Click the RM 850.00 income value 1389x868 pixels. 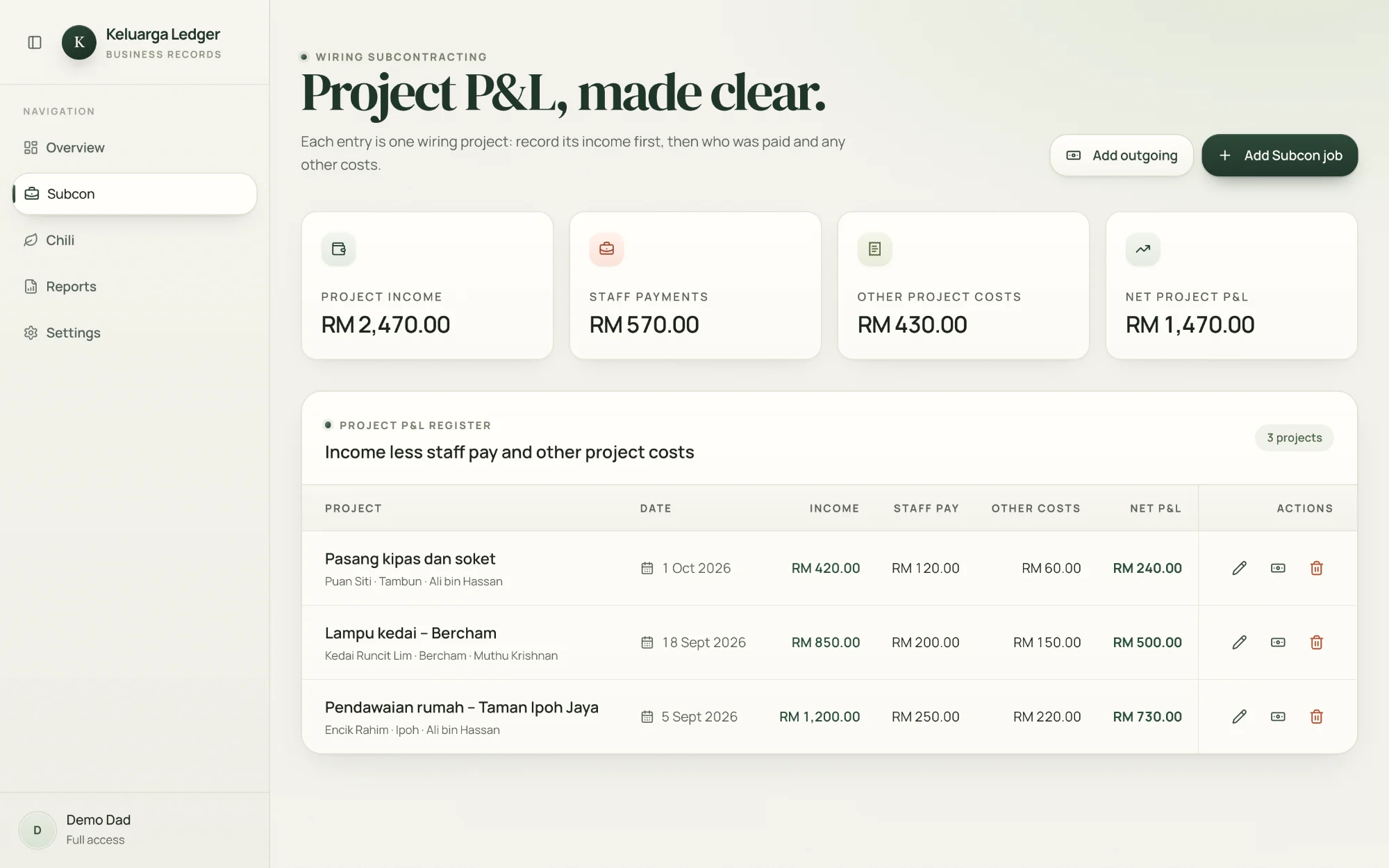point(826,642)
